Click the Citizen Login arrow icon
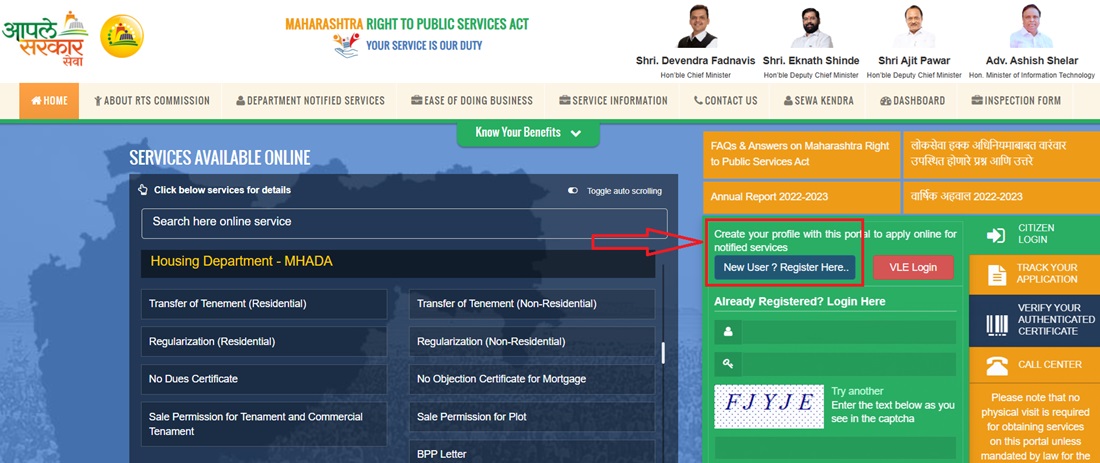The height and width of the screenshot is (463, 1100). (x=995, y=234)
